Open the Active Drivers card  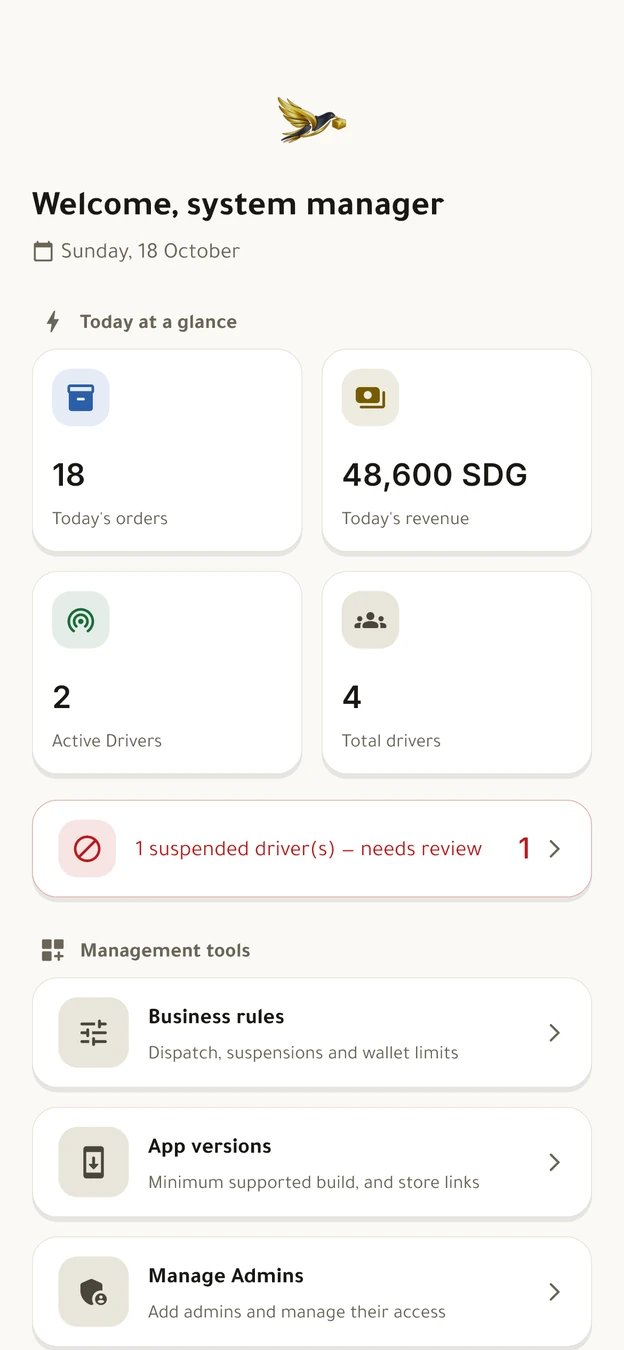pyautogui.click(x=167, y=673)
